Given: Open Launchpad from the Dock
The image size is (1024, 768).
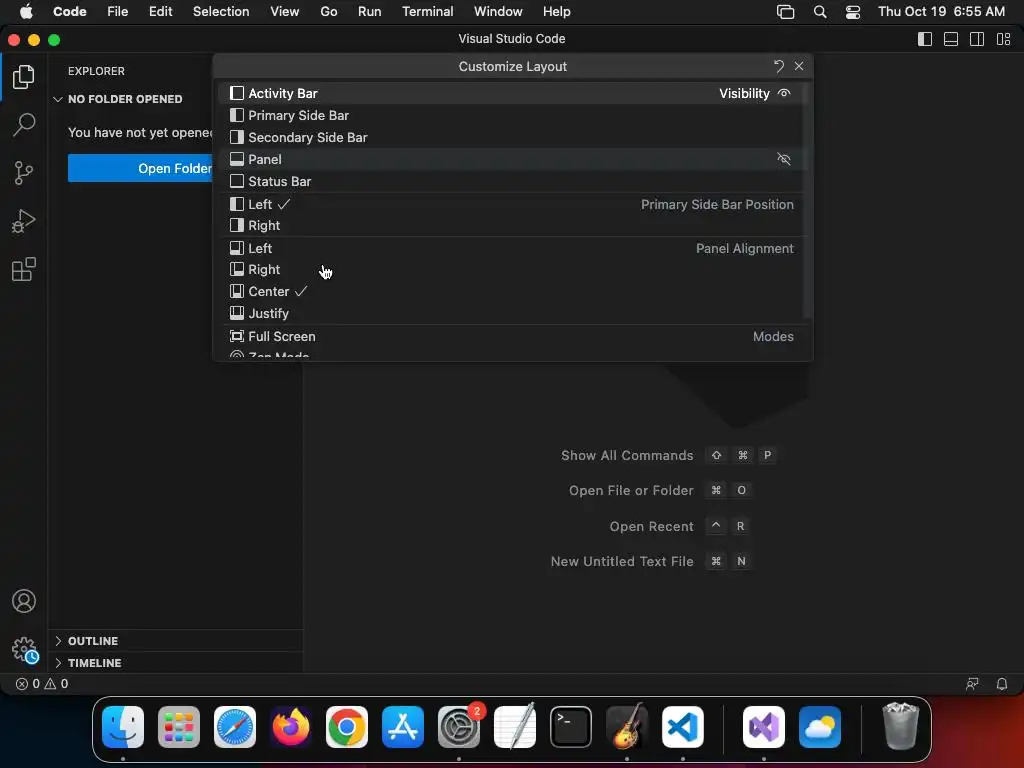Looking at the screenshot, I should pyautogui.click(x=179, y=727).
